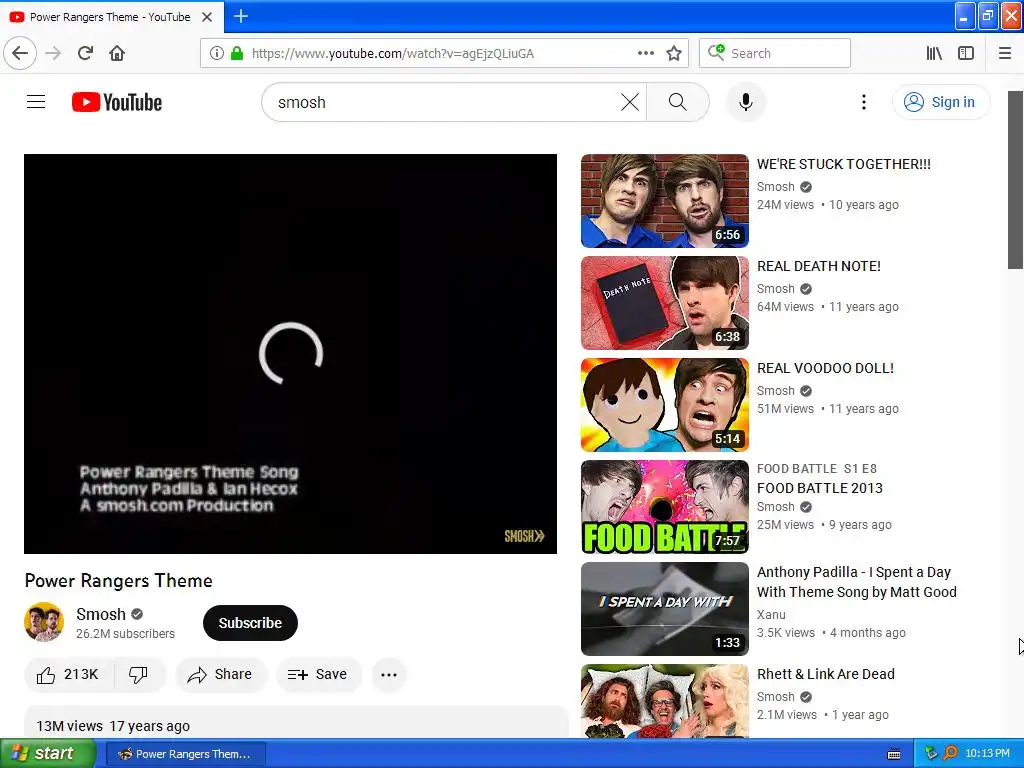Toggle the browser sidebar view

pos(966,53)
